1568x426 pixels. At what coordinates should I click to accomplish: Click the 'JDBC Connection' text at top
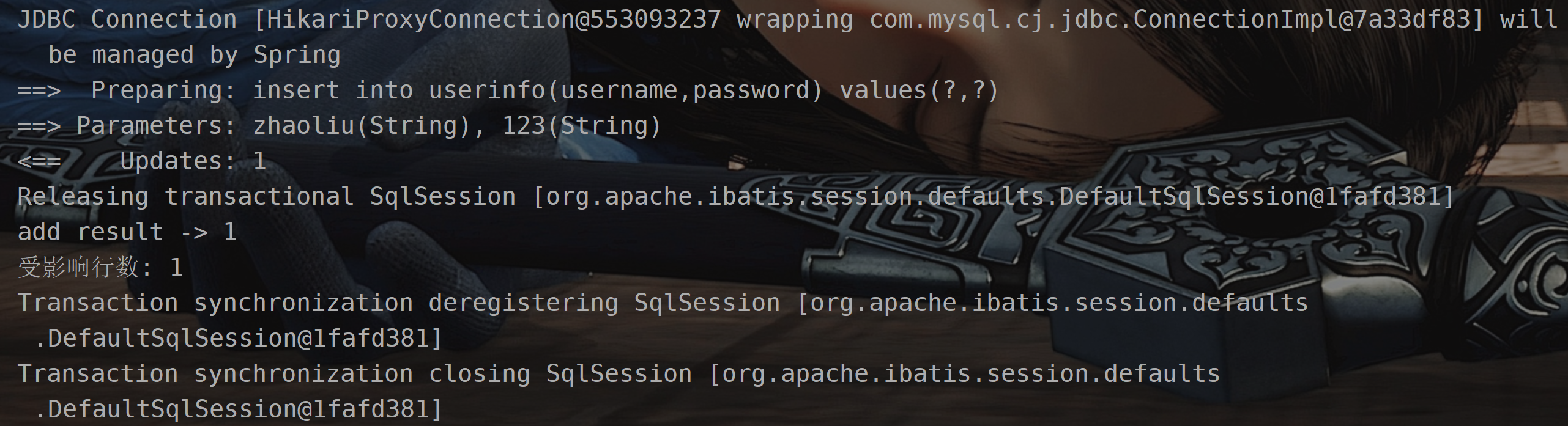click(127, 20)
